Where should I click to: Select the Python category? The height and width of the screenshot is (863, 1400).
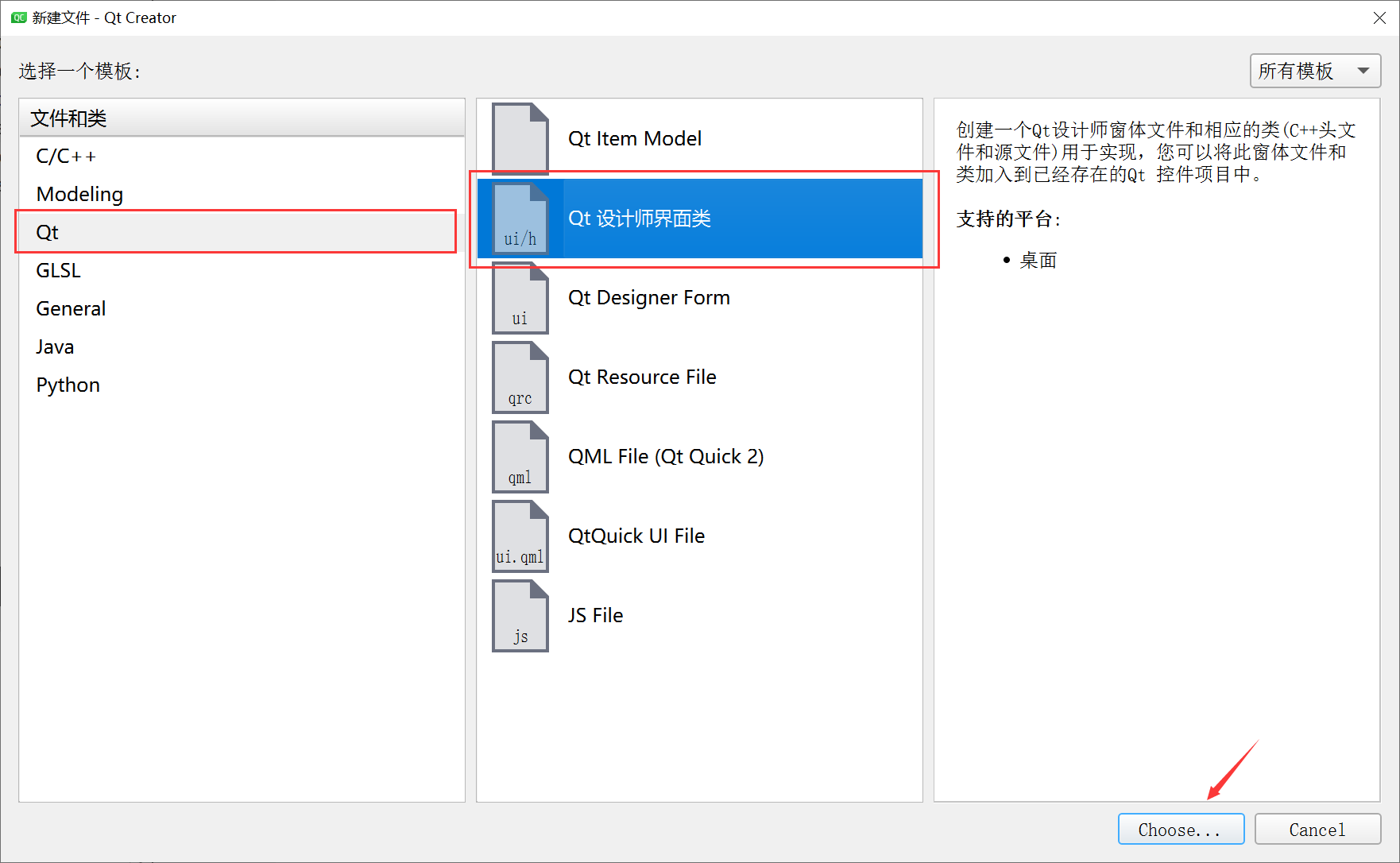[242, 385]
